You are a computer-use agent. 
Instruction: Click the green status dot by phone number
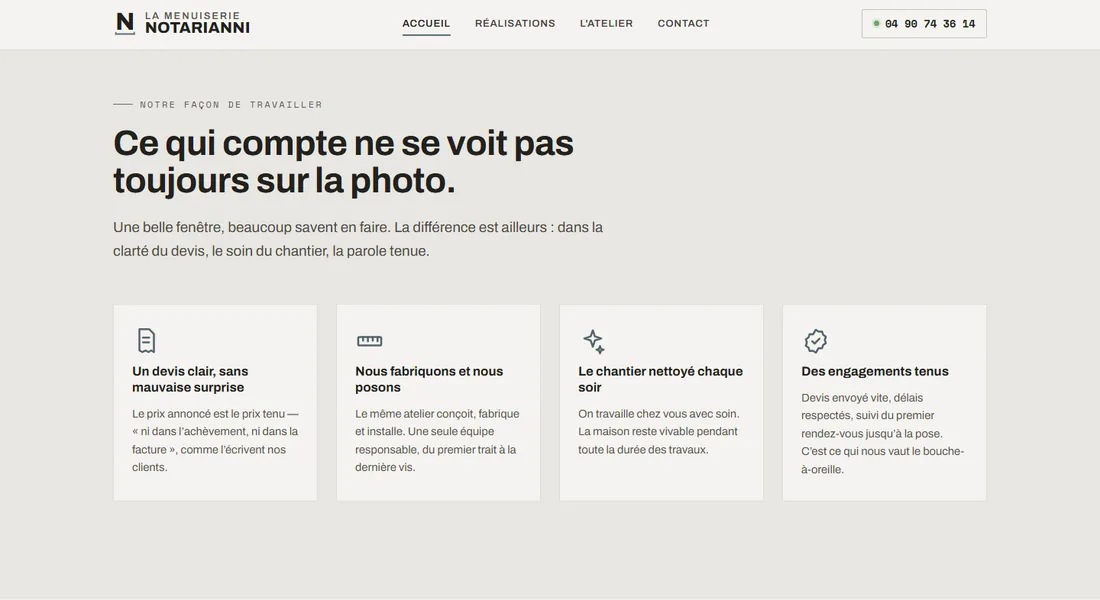[876, 23]
